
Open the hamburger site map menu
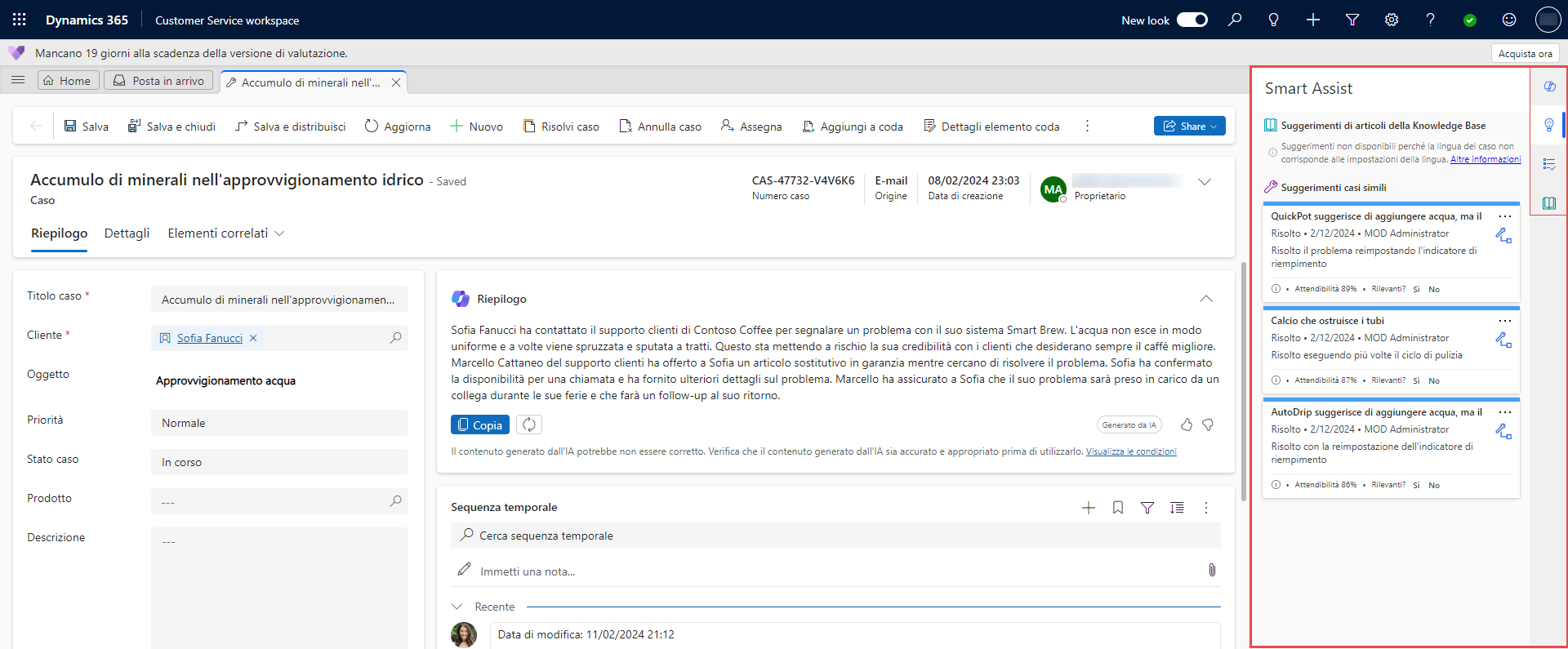pos(18,80)
